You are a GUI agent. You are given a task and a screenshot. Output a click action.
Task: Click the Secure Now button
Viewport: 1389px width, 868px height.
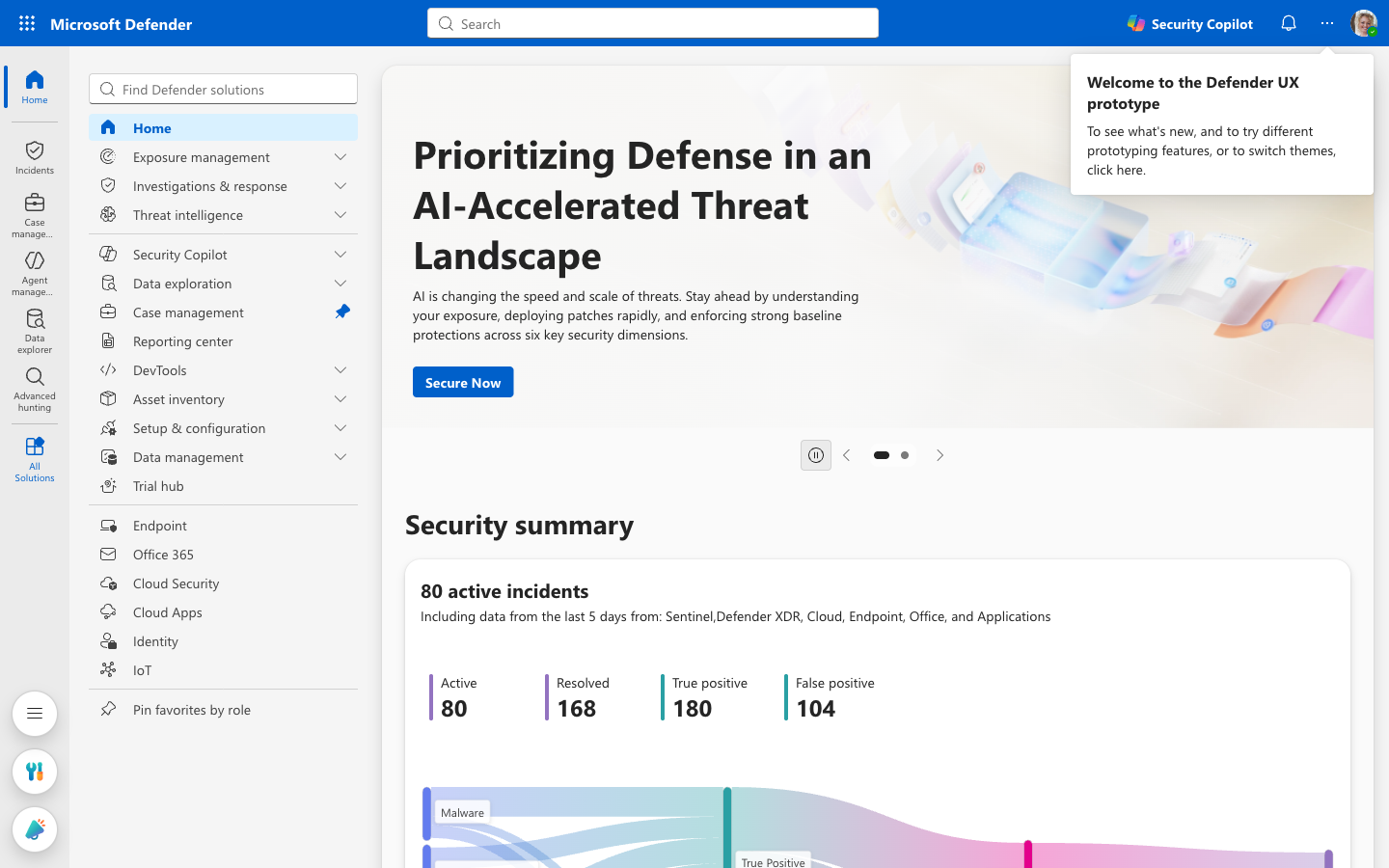click(x=463, y=382)
